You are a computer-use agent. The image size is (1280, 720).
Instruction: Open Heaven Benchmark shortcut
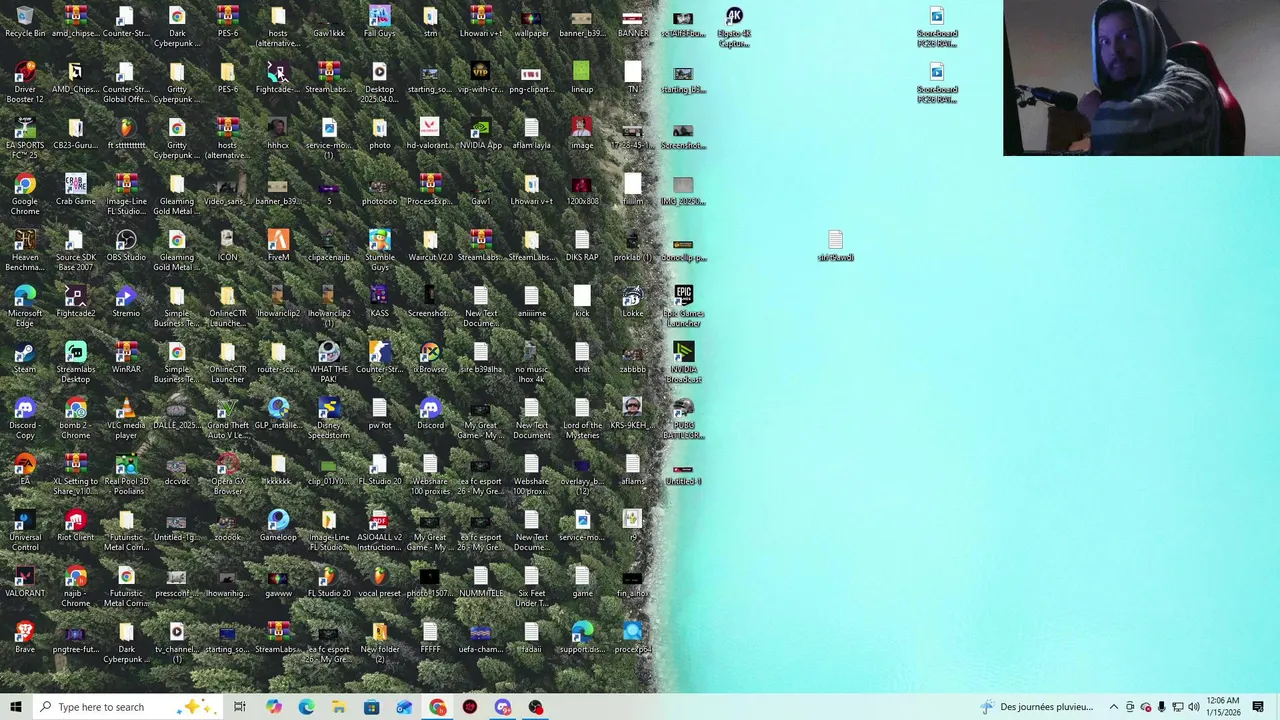25,251
